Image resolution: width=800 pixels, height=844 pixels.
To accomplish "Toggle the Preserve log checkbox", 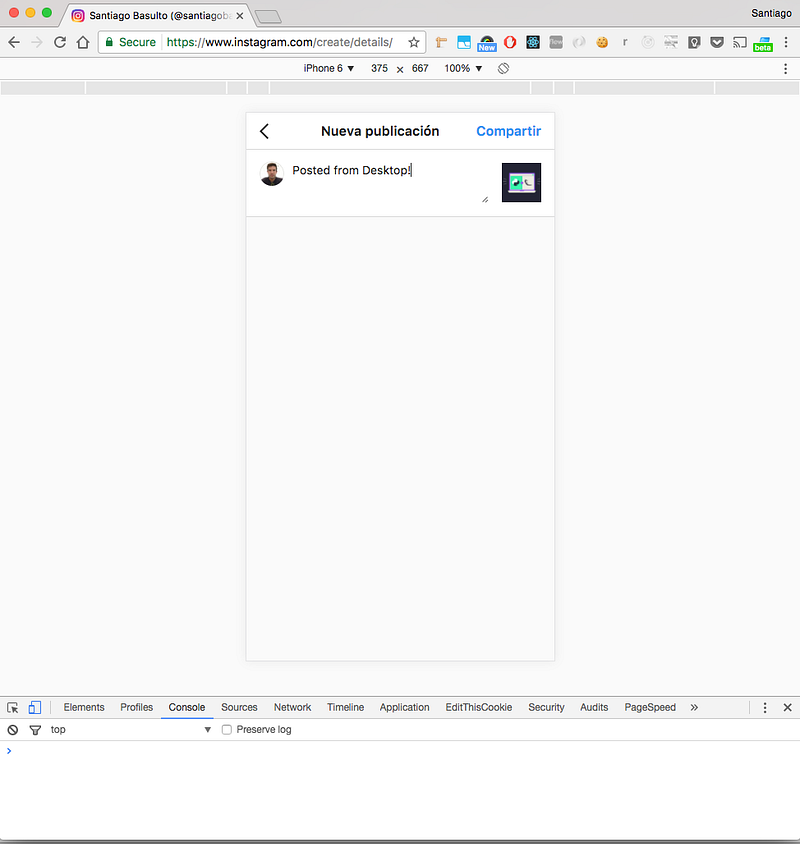I will pos(226,730).
